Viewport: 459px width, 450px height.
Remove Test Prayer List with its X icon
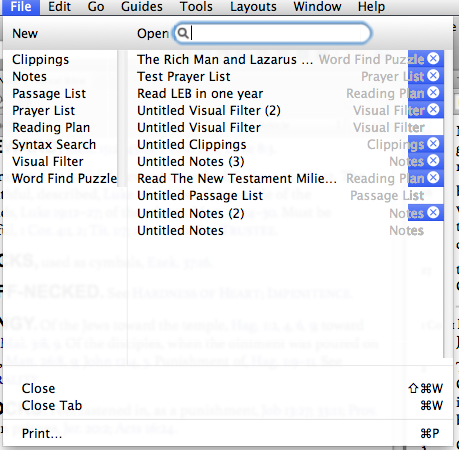tap(433, 76)
